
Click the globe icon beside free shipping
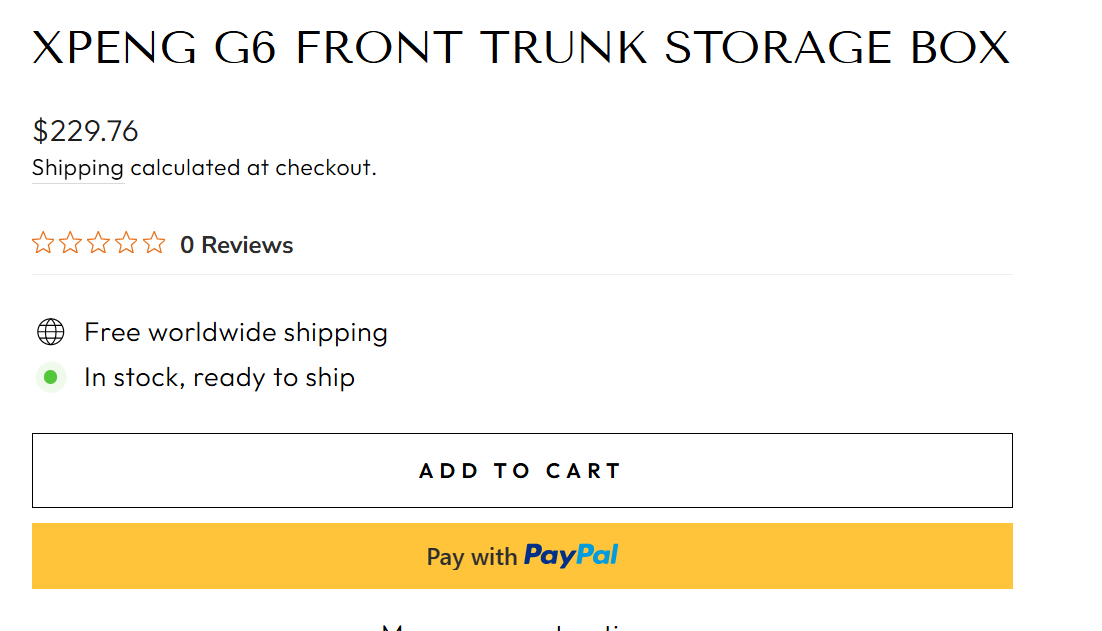point(50,332)
